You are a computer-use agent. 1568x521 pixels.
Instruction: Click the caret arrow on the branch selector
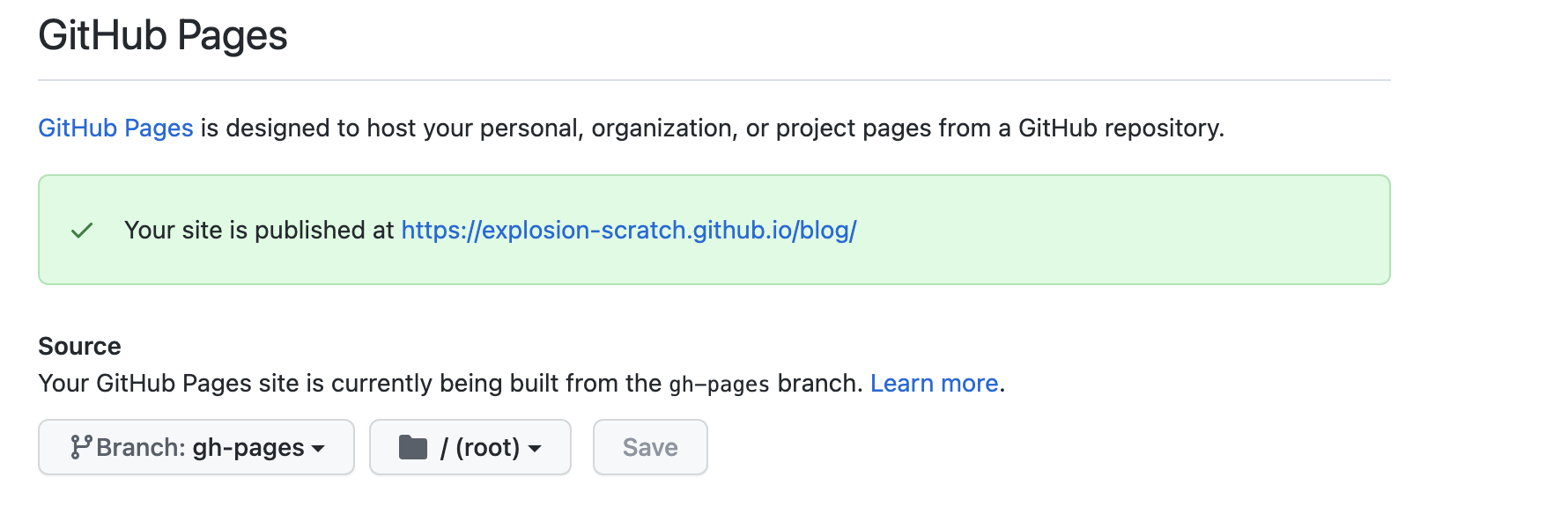[x=319, y=449]
